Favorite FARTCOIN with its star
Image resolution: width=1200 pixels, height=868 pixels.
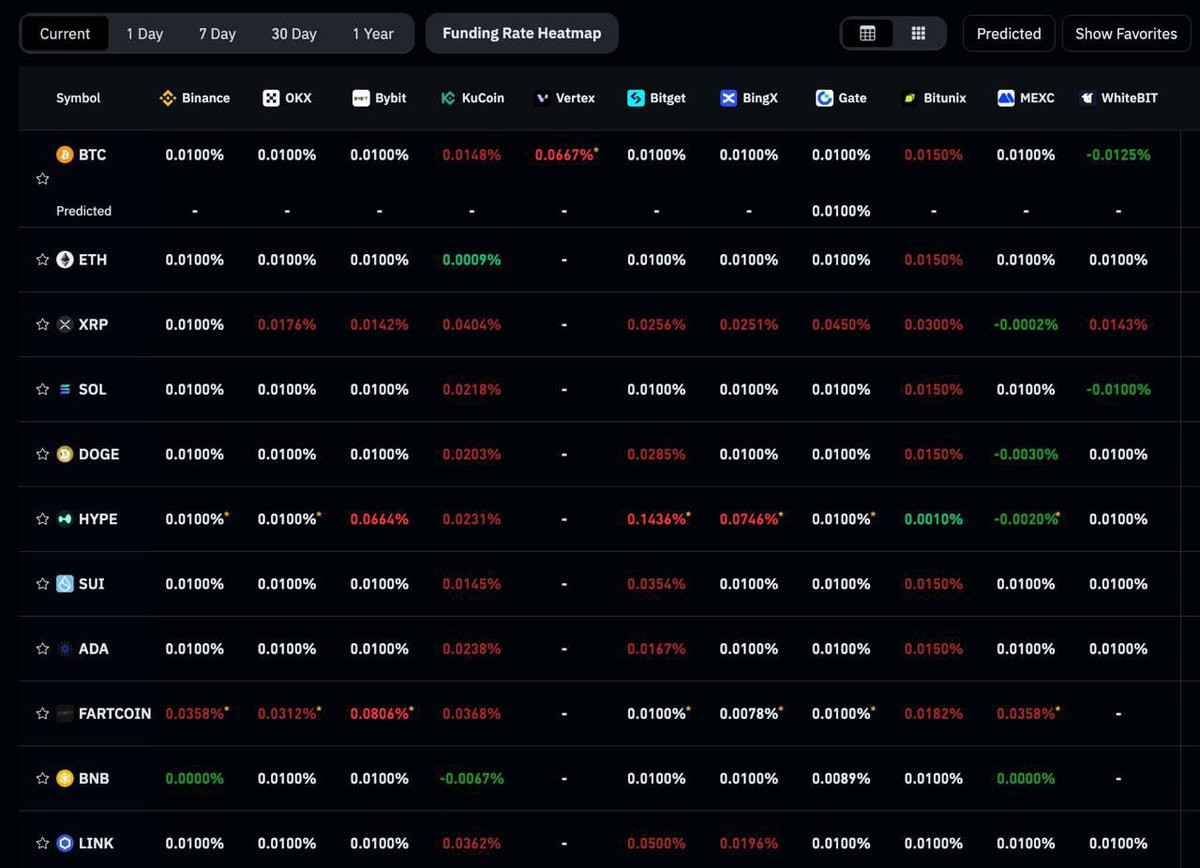42,714
